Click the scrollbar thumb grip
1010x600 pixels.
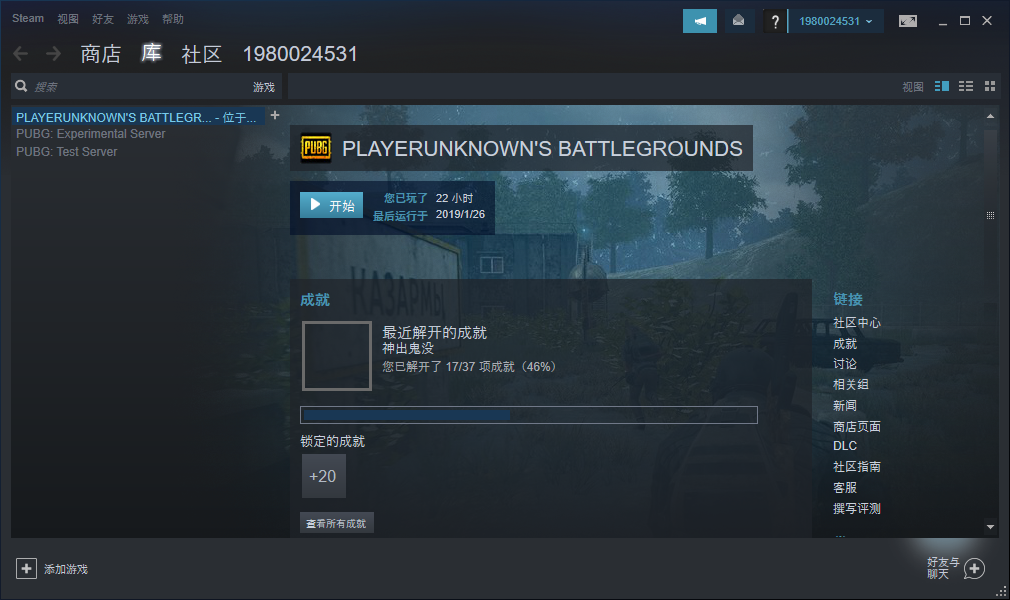click(x=990, y=215)
